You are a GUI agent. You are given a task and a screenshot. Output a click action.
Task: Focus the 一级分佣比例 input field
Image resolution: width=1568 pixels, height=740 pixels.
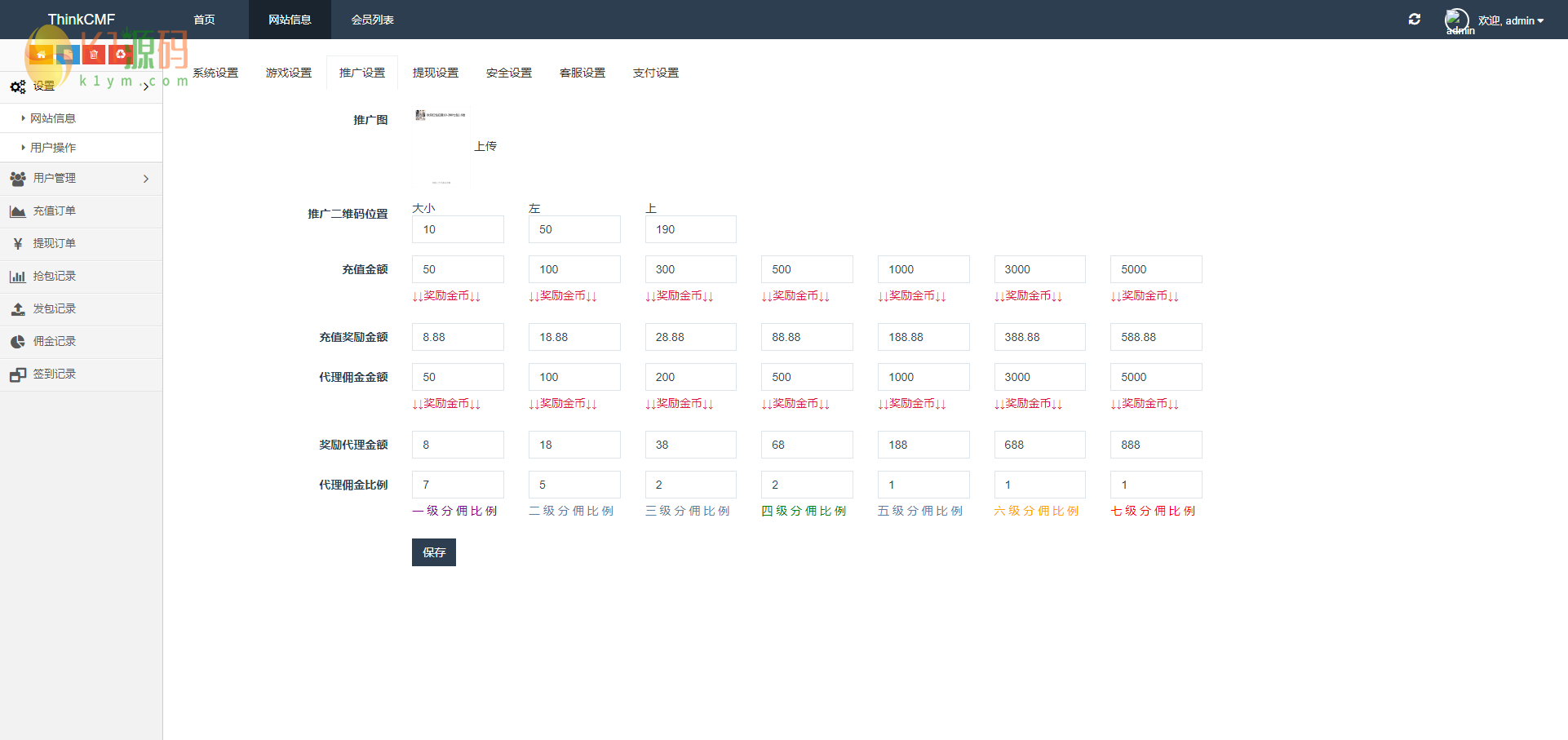[458, 485]
